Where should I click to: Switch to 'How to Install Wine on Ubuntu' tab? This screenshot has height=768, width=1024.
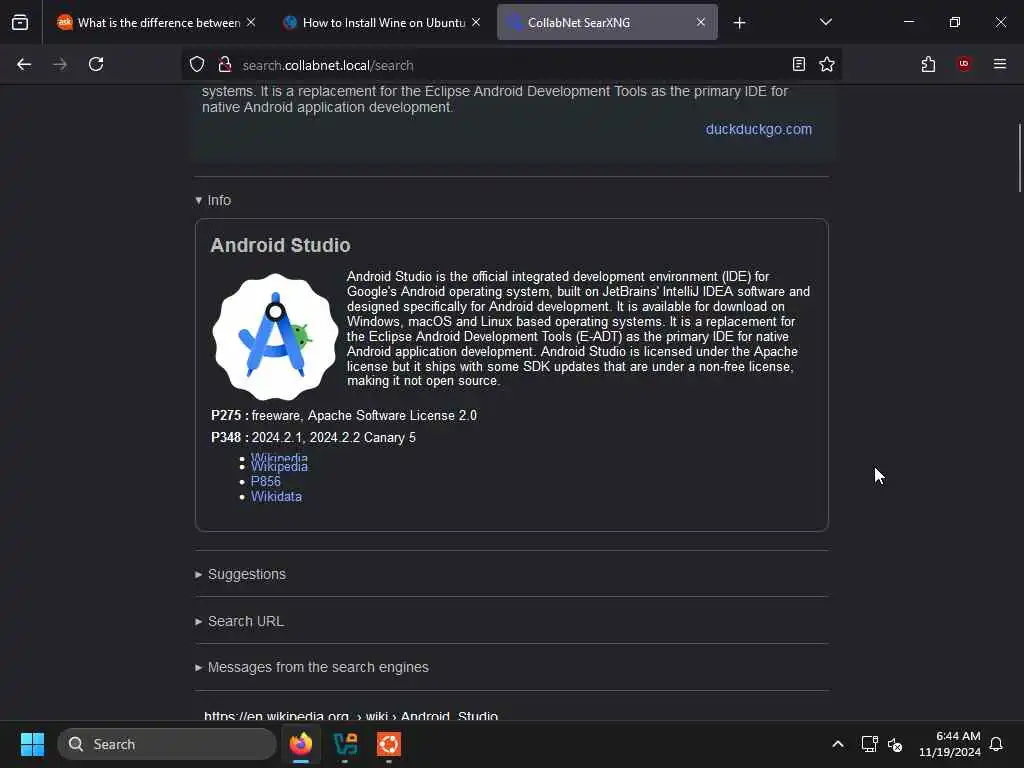click(x=381, y=22)
